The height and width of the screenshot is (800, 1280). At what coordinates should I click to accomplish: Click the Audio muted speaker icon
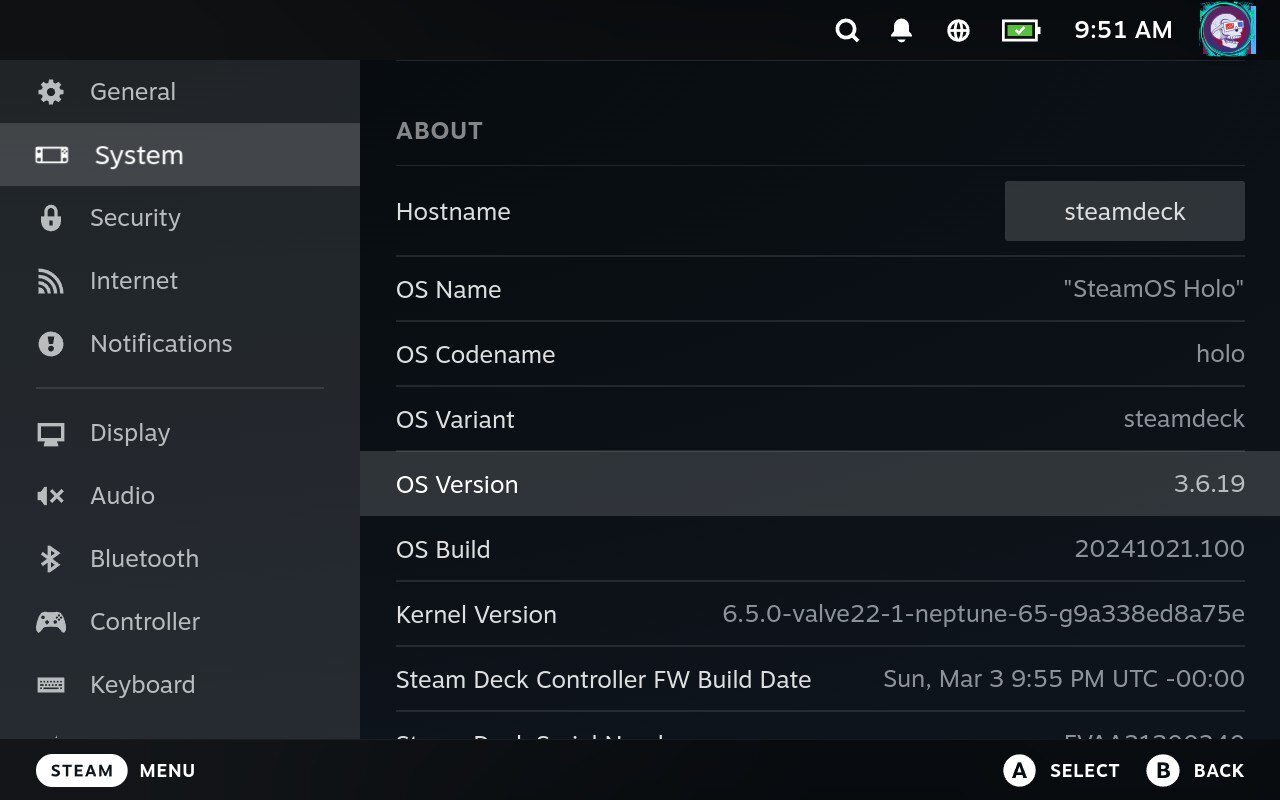(50, 496)
